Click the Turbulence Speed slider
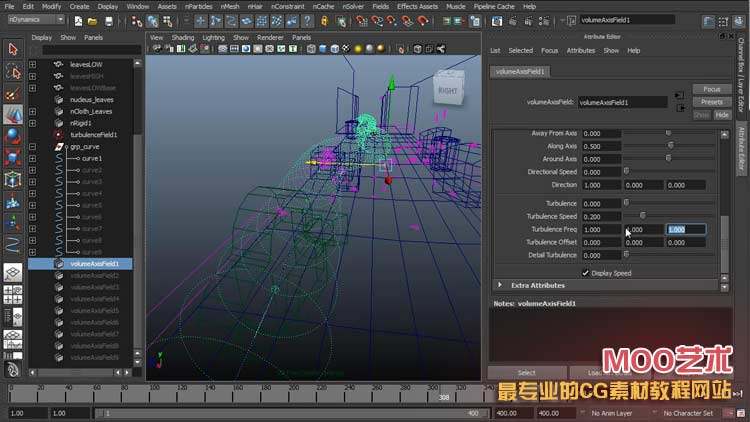This screenshot has height=422, width=750. tap(642, 216)
